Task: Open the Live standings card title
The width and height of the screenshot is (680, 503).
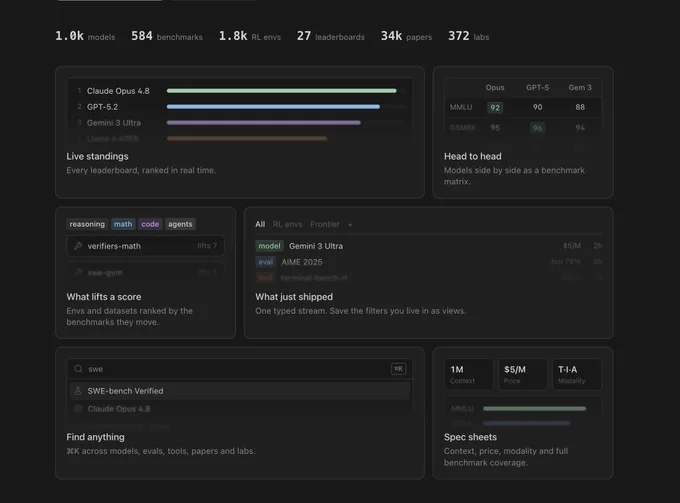Action: (97, 156)
